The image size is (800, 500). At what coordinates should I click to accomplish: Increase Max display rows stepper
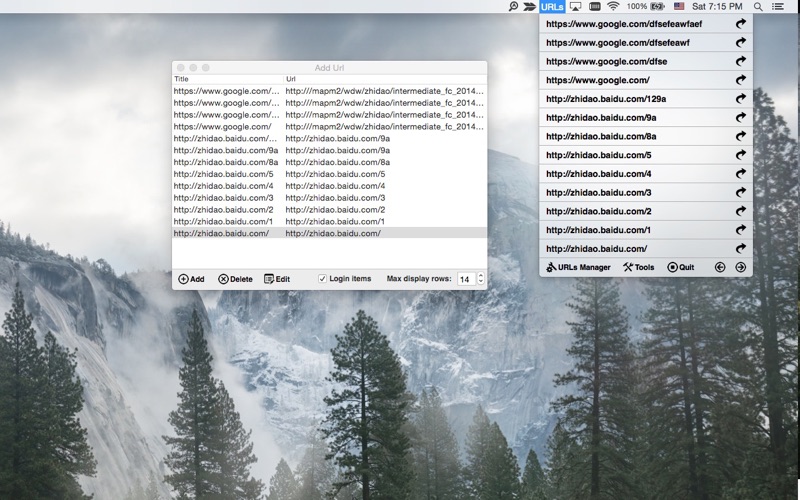click(481, 276)
